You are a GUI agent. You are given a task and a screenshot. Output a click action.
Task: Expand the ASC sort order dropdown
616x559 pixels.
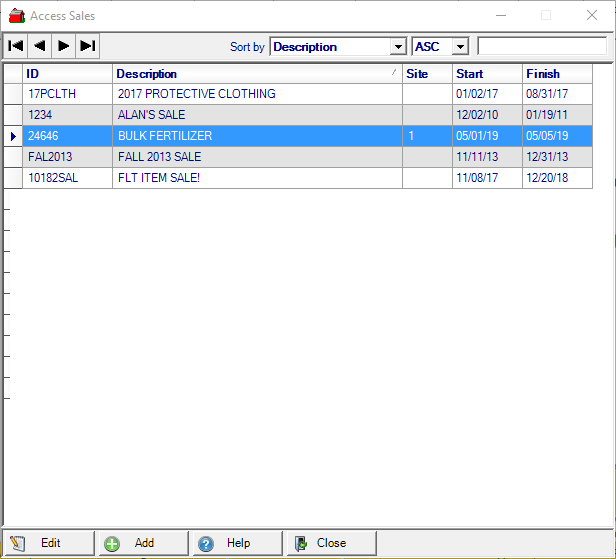point(459,47)
